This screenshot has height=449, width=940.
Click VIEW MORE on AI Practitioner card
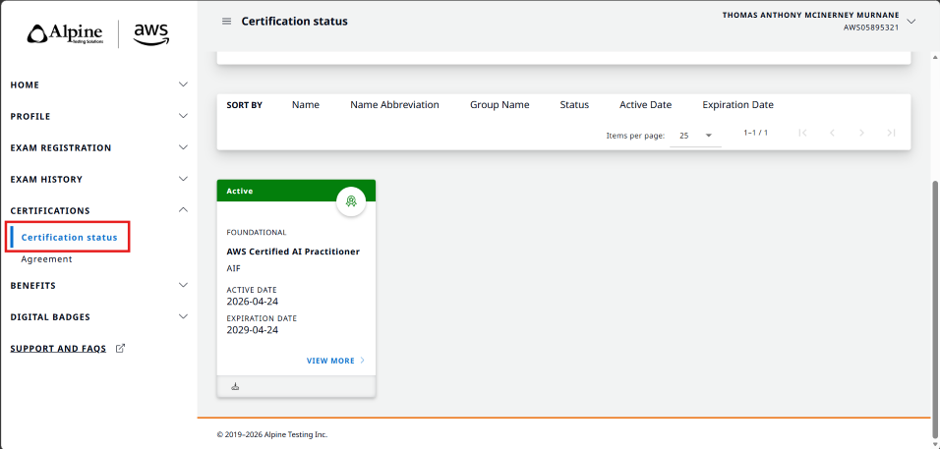coord(331,361)
